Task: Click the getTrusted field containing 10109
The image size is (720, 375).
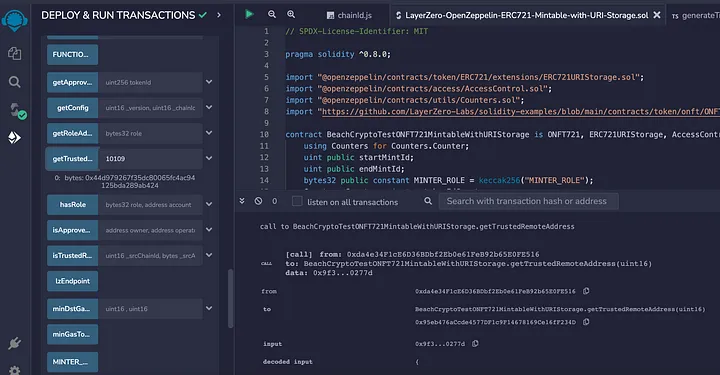Action: [x=150, y=159]
